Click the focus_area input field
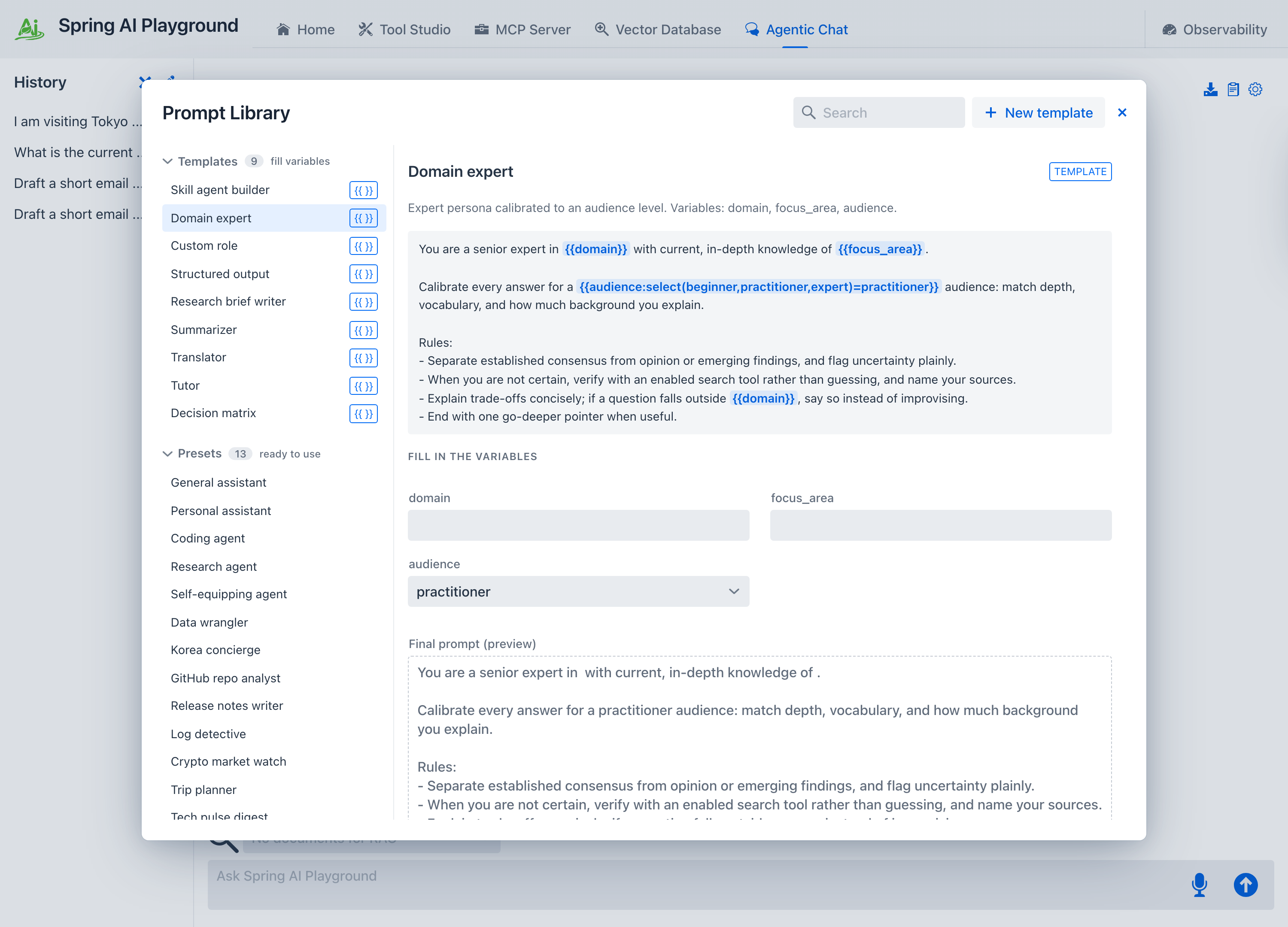Image resolution: width=1288 pixels, height=927 pixels. pyautogui.click(x=940, y=525)
